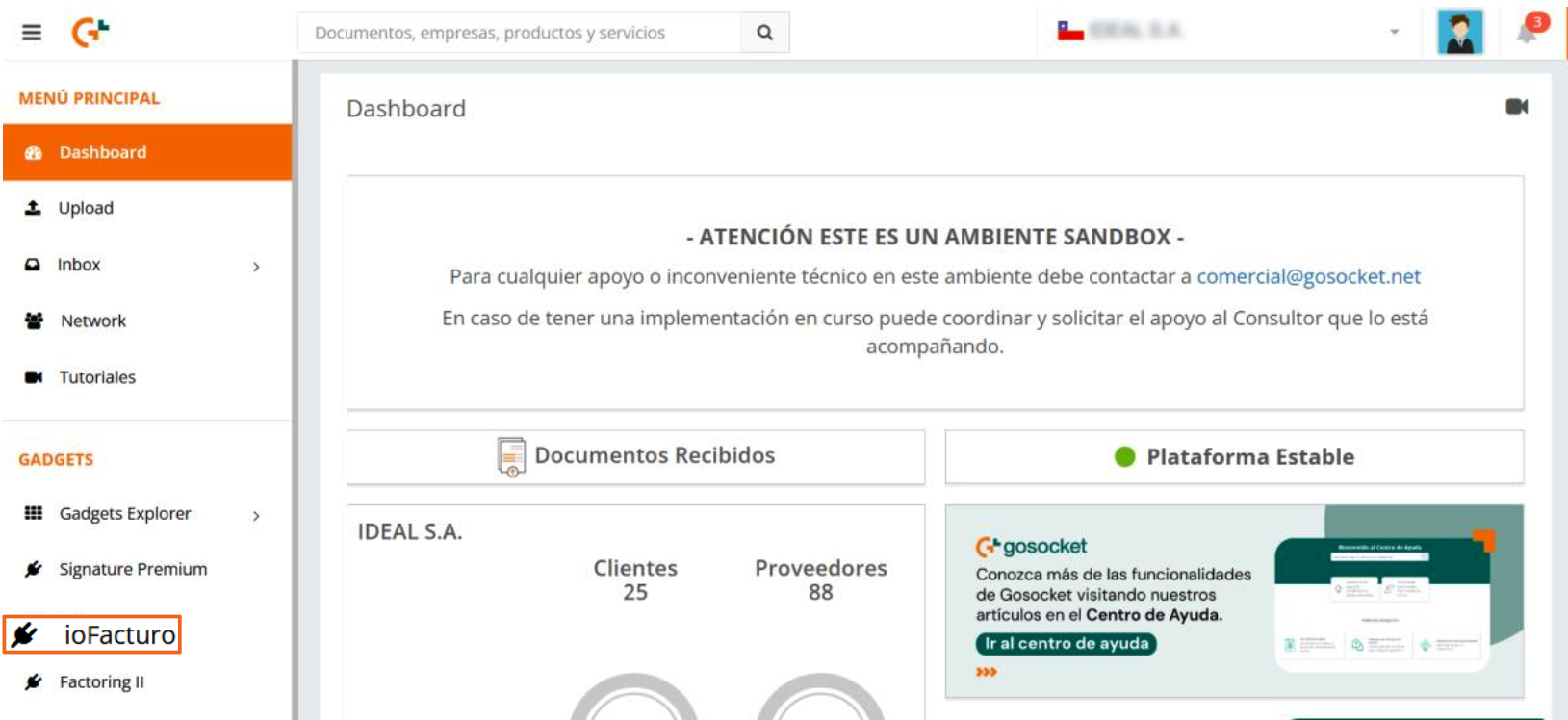Click the Dashboard page title
The width and height of the screenshot is (1568, 720).
(x=406, y=109)
